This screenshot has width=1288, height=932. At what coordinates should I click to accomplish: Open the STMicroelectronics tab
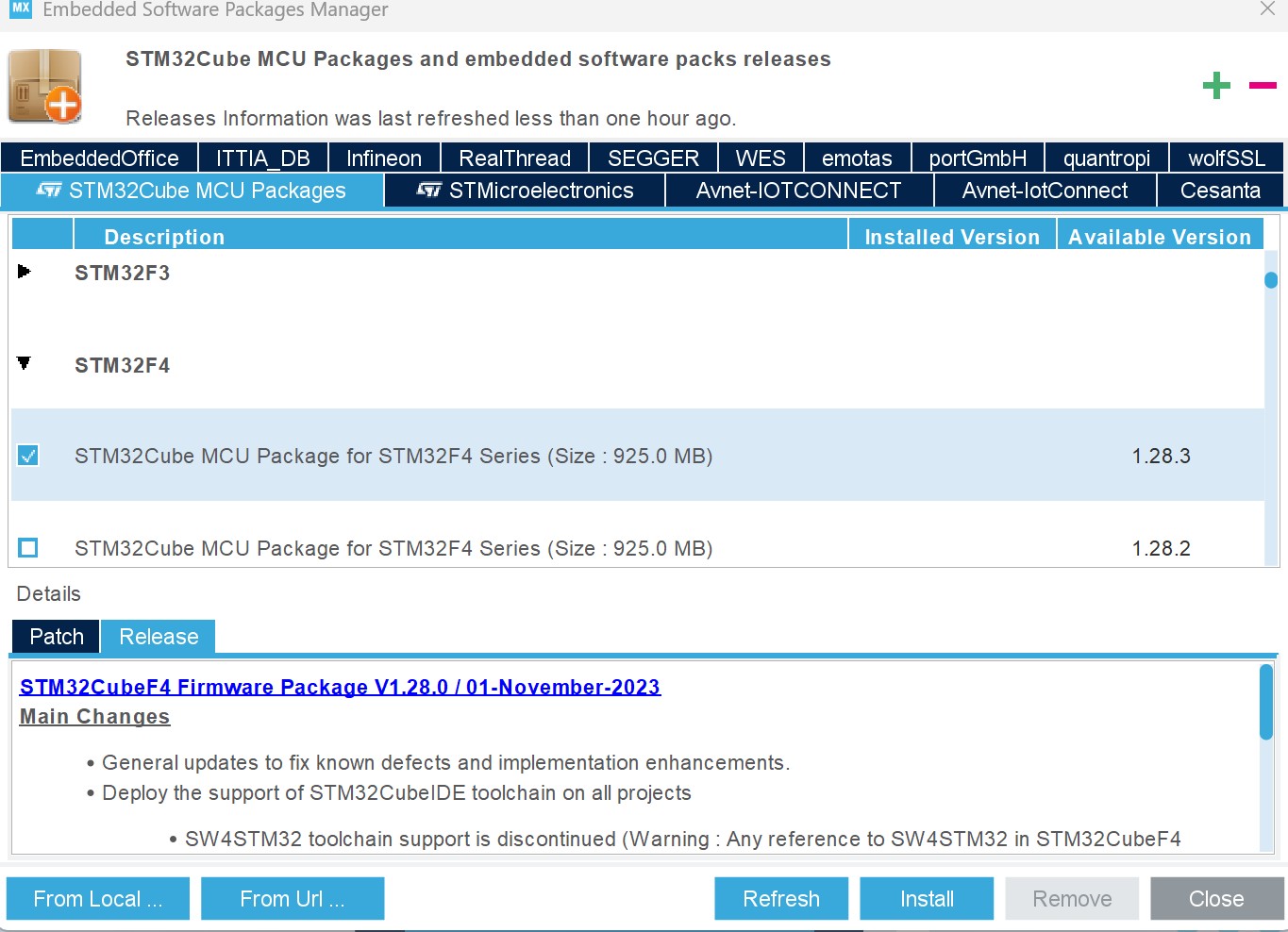525,191
